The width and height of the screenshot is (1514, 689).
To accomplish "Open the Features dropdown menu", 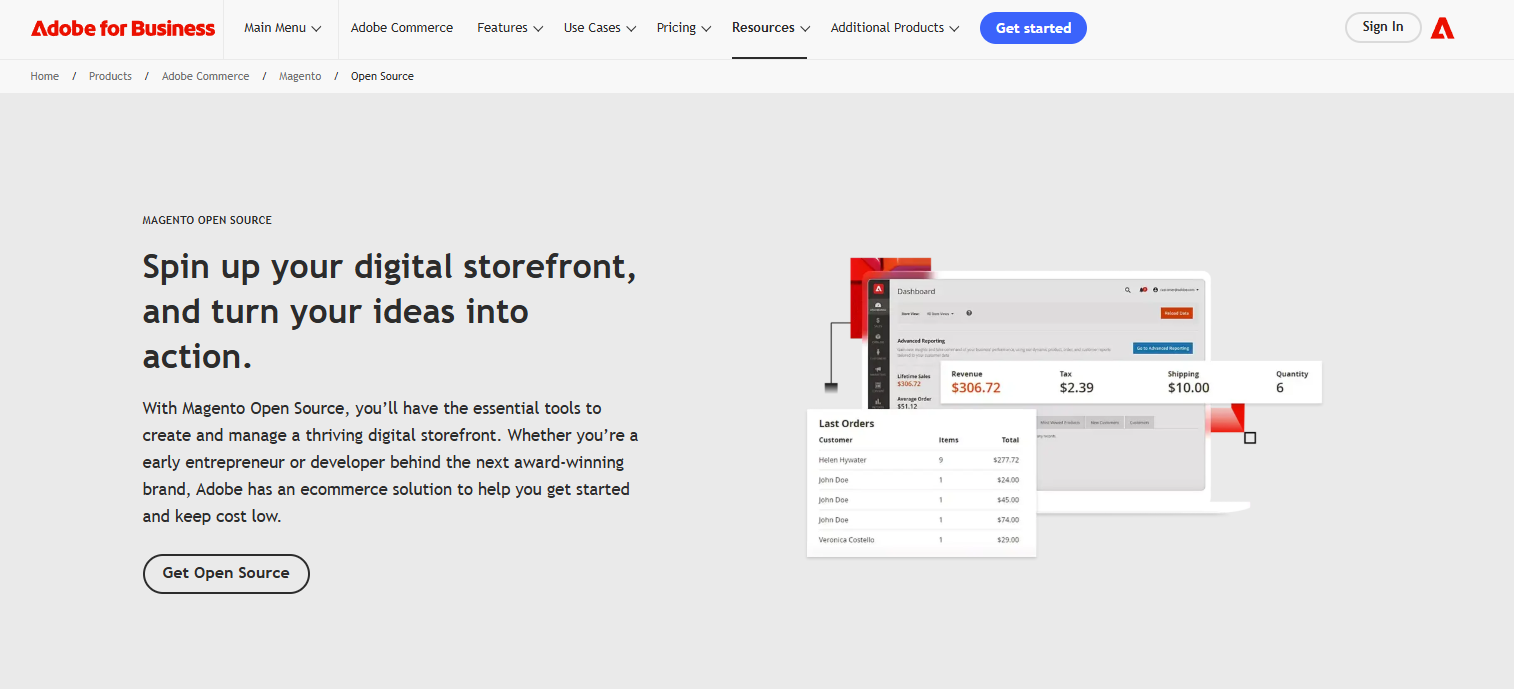I will pos(510,28).
